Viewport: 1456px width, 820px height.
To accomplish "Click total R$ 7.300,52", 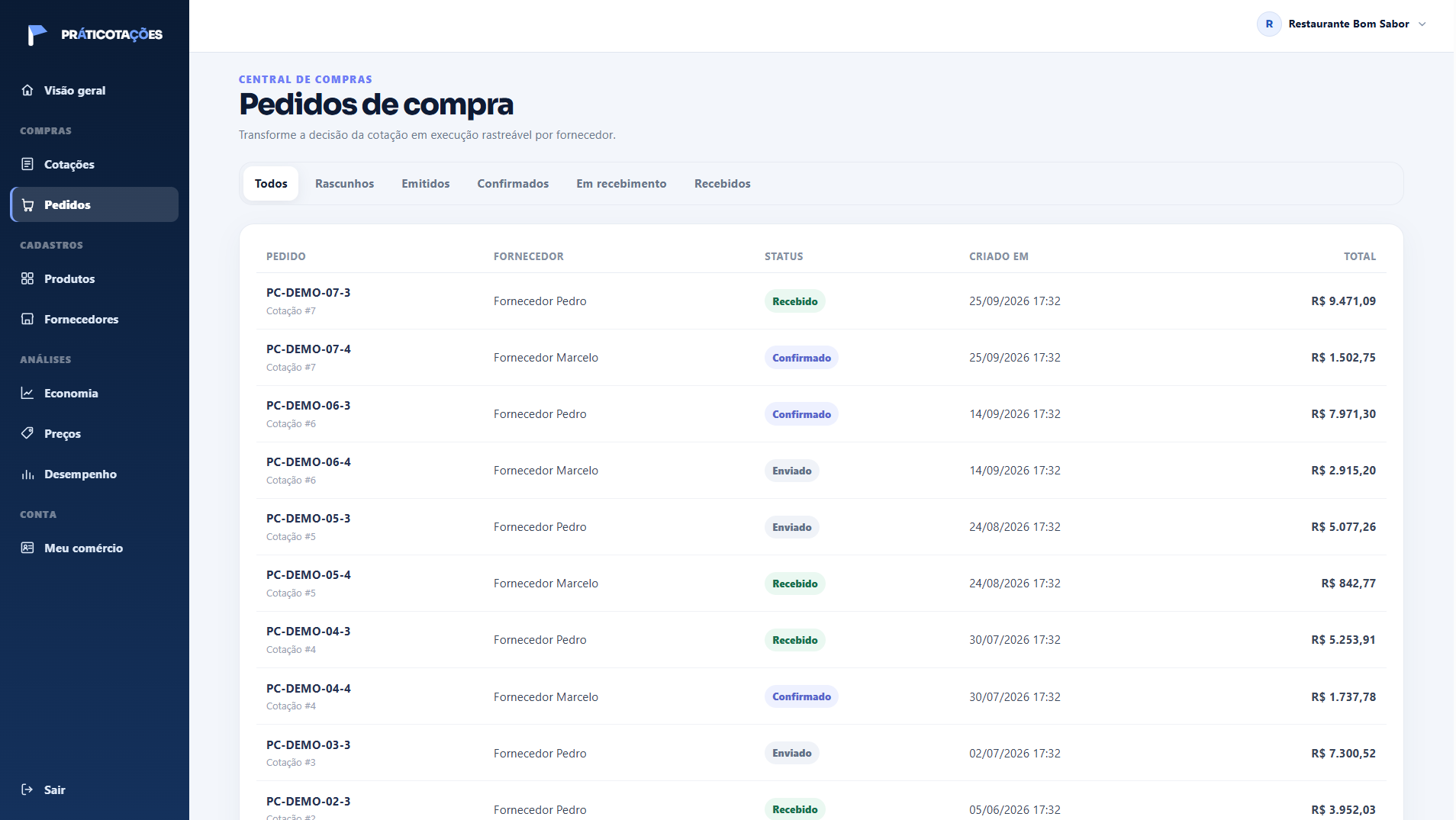I will 1343,754.
